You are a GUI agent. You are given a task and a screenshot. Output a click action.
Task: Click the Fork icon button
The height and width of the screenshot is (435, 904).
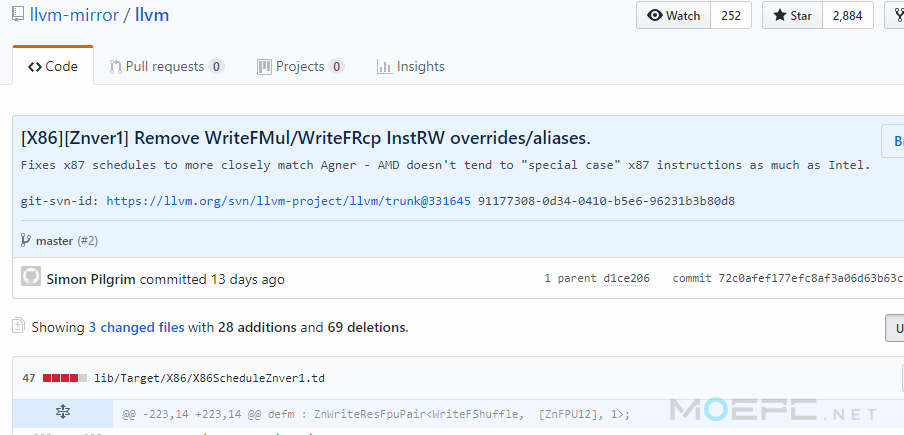point(895,16)
